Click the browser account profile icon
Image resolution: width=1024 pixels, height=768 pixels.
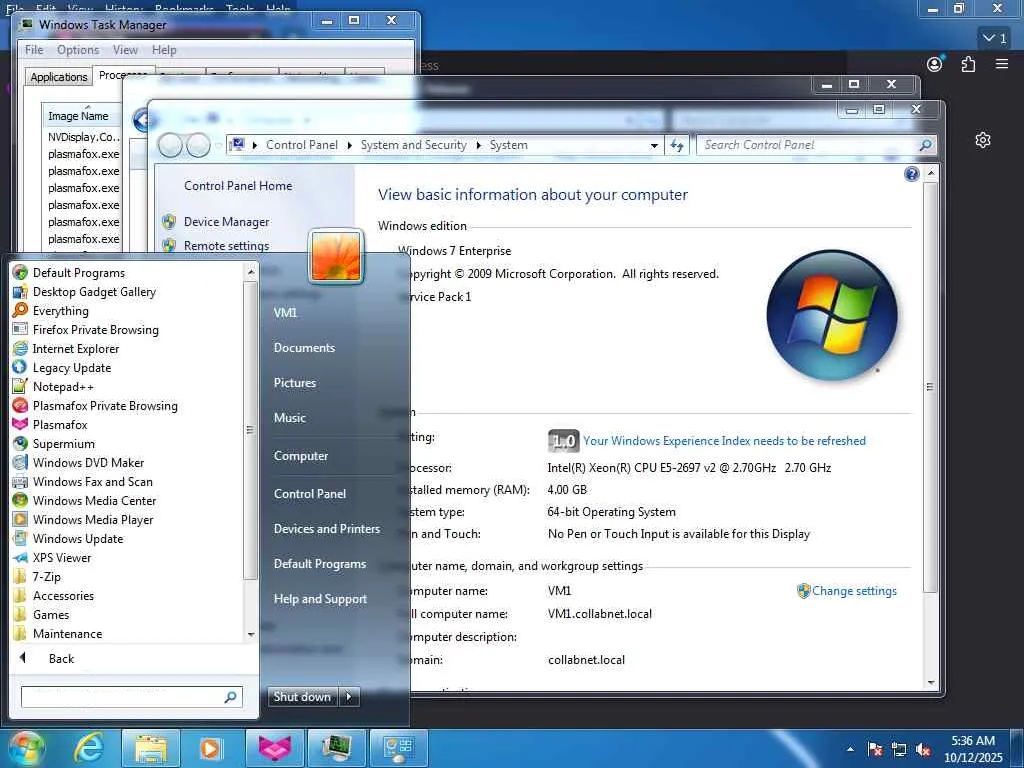point(935,64)
